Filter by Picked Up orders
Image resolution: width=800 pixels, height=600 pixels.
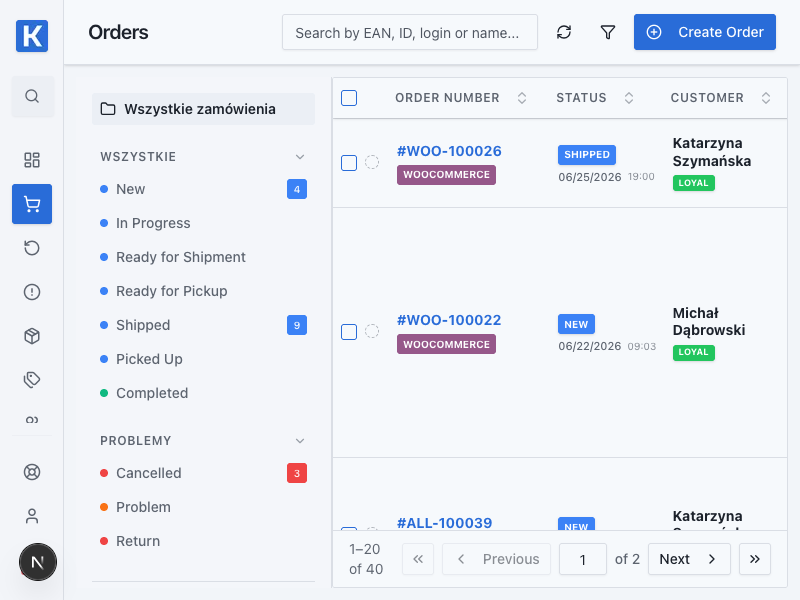[x=203, y=359]
